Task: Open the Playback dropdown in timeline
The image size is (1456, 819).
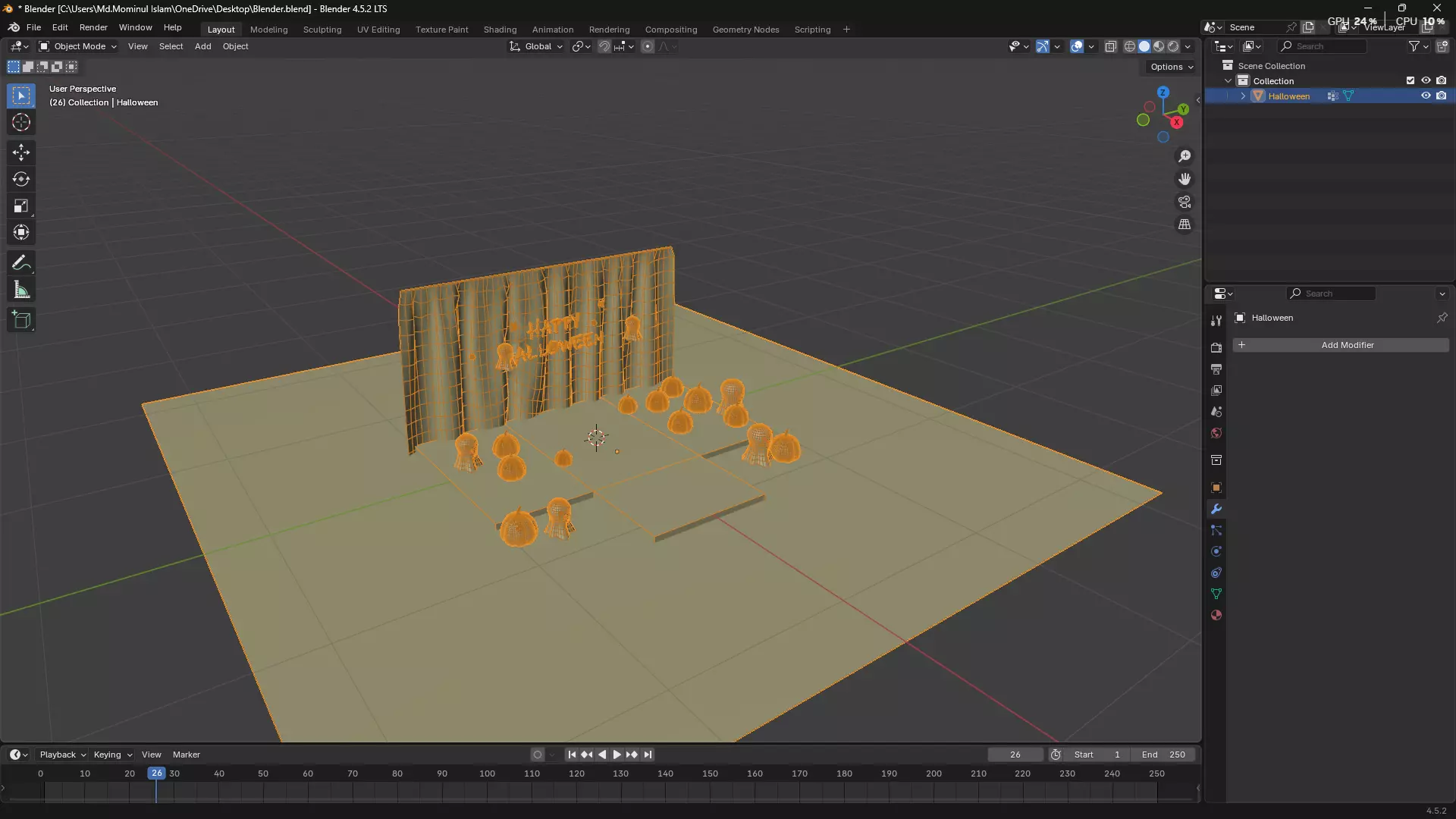Action: pos(62,755)
